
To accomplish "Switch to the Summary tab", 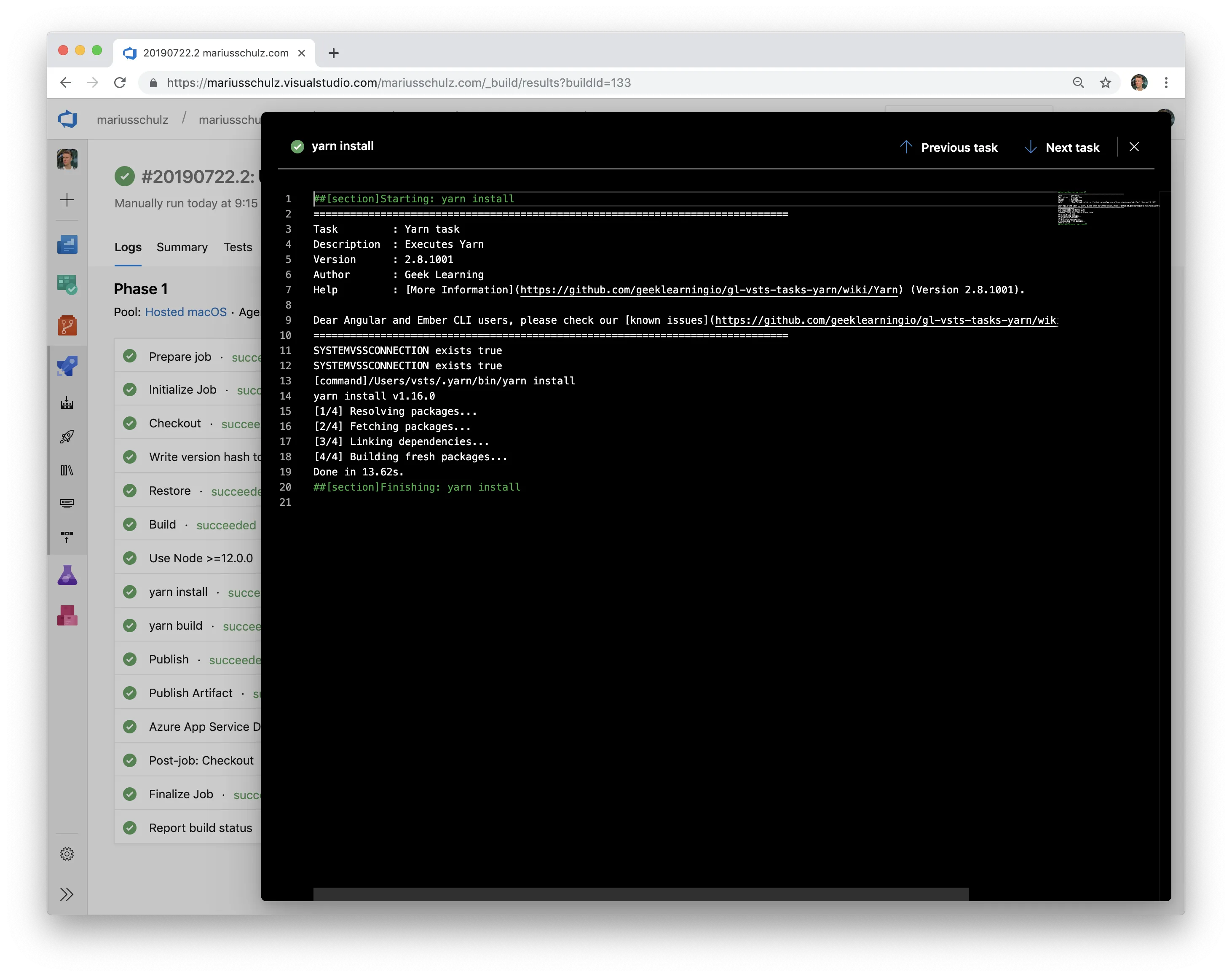I will click(x=182, y=247).
